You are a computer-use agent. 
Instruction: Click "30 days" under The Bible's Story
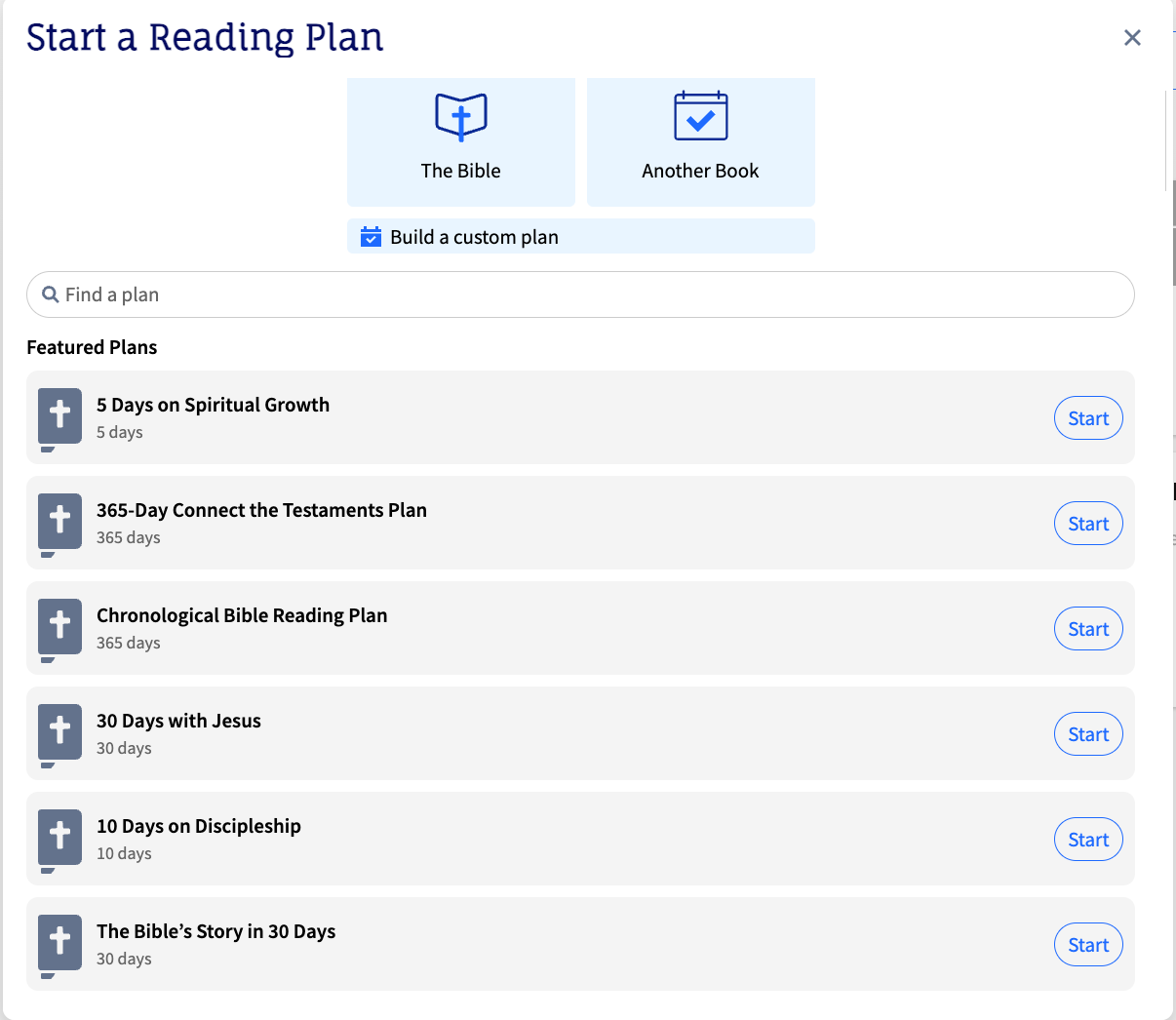point(124,959)
